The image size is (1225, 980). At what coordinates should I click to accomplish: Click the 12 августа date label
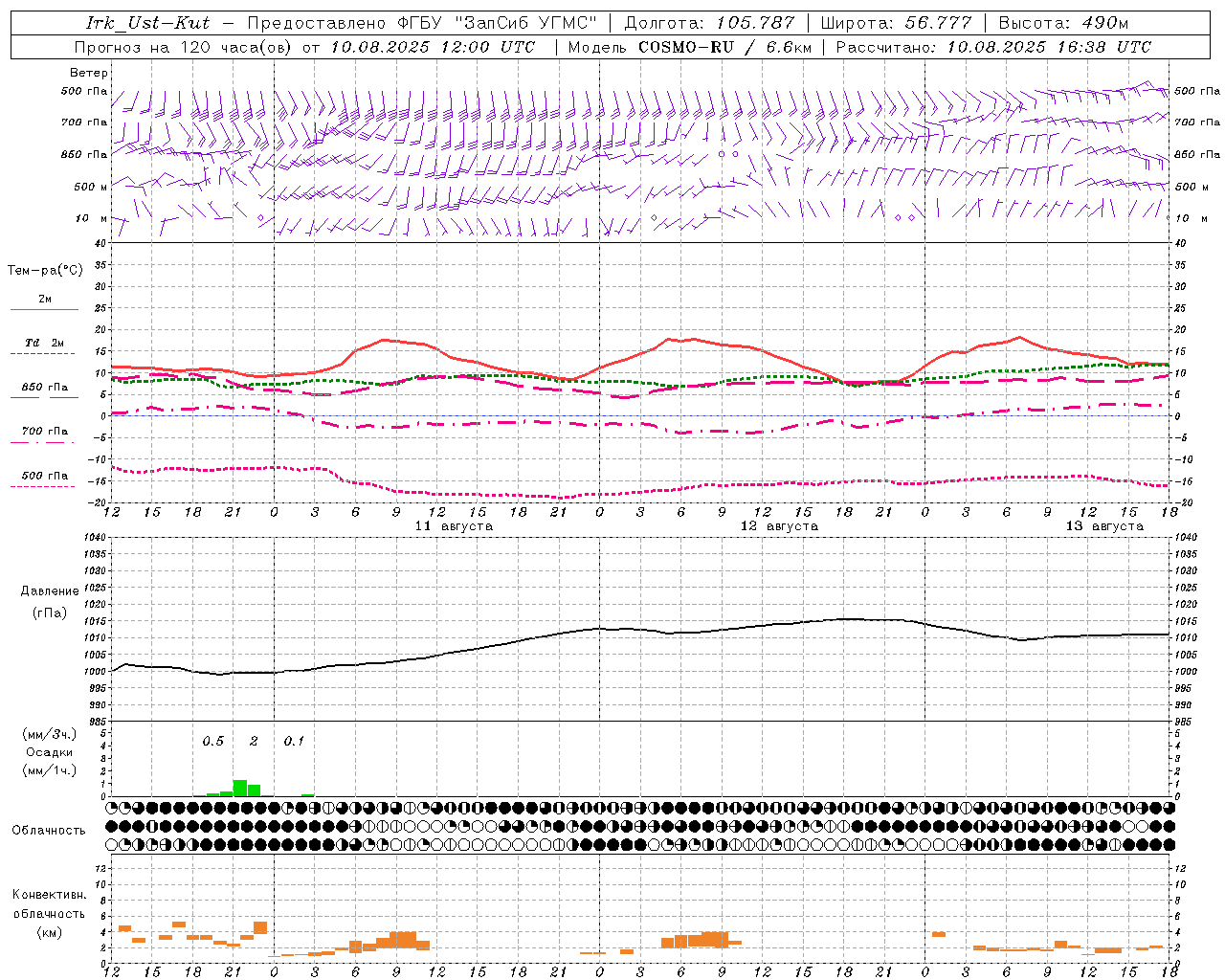tap(779, 526)
